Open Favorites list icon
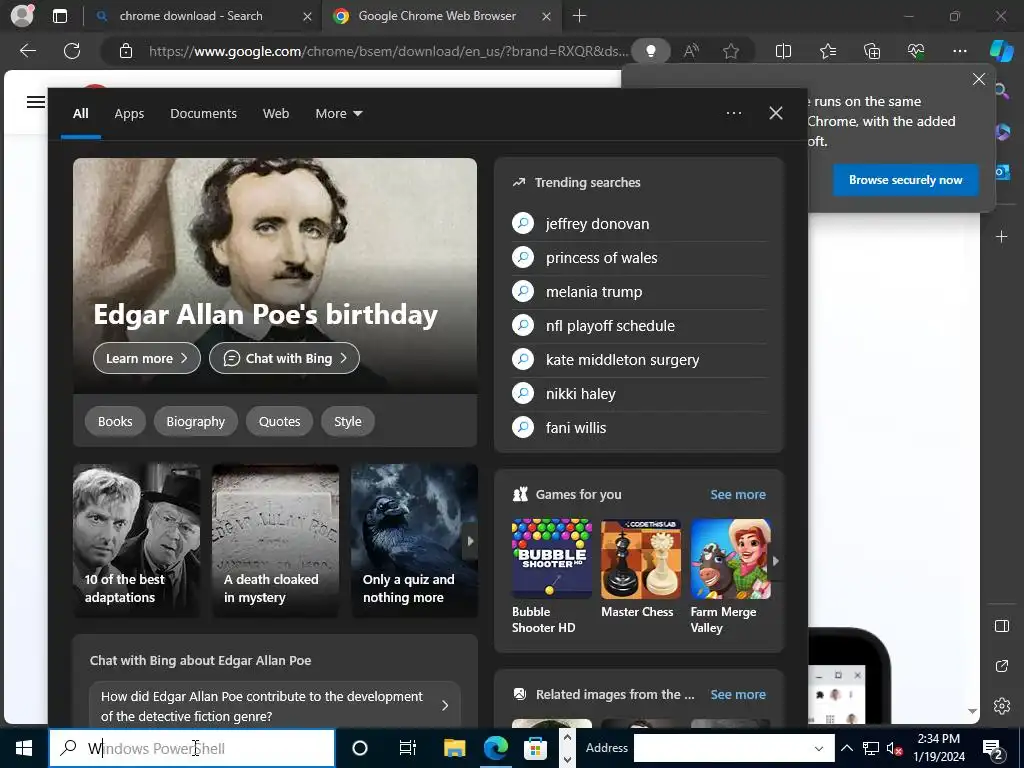The image size is (1024, 768). (x=827, y=51)
